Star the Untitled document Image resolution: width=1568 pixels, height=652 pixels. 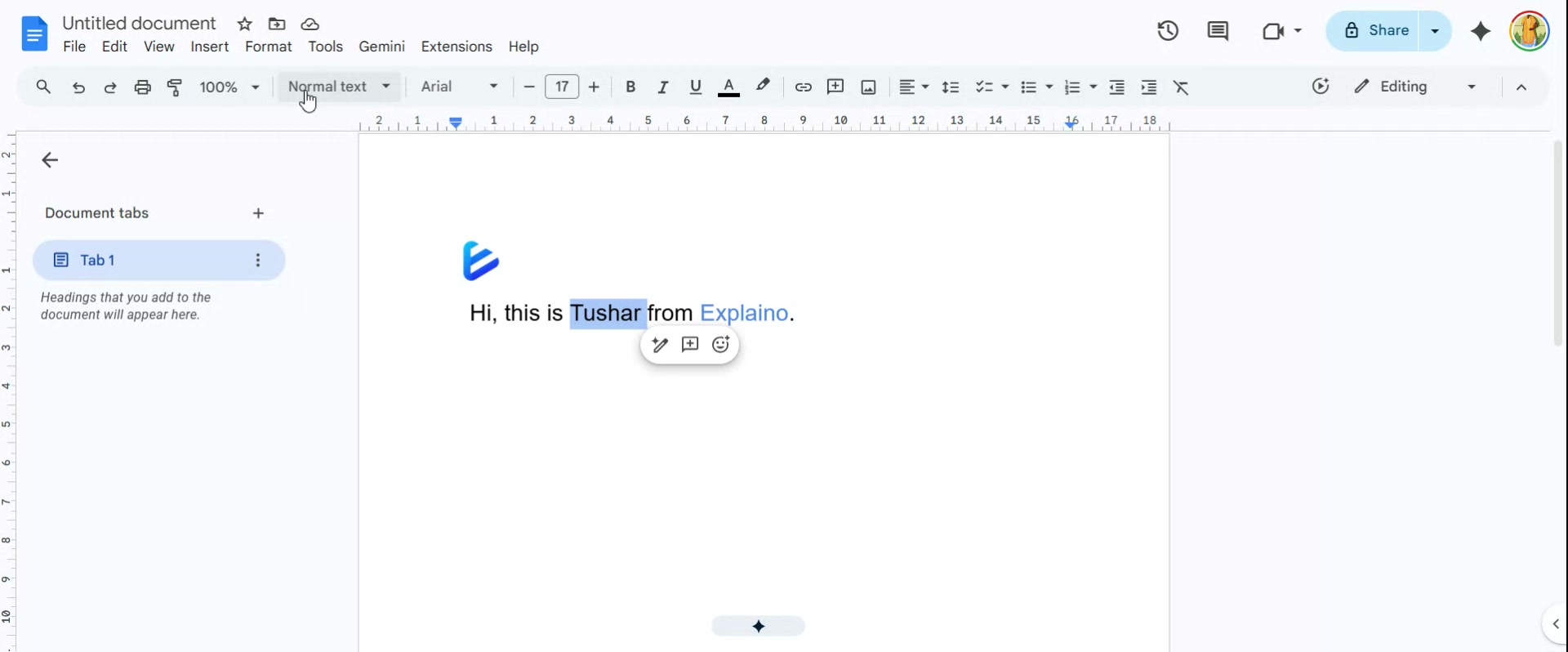(x=245, y=25)
